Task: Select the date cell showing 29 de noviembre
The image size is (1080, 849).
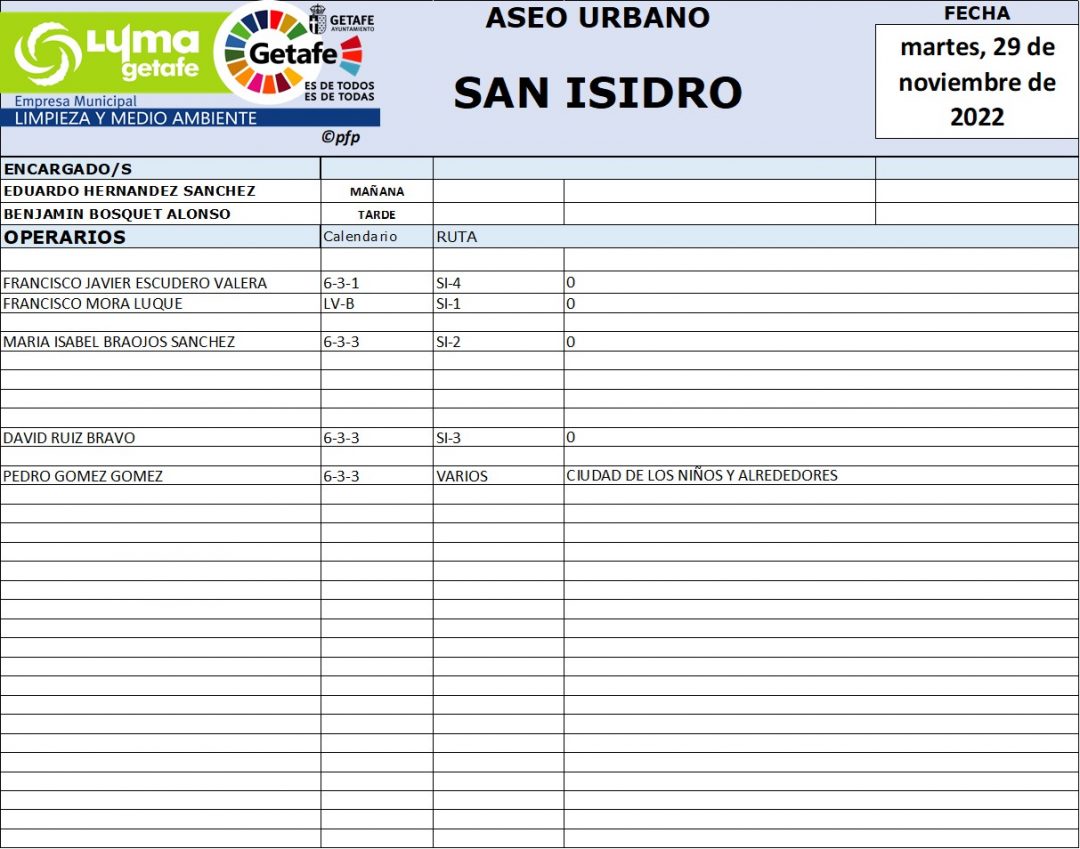Action: (976, 81)
